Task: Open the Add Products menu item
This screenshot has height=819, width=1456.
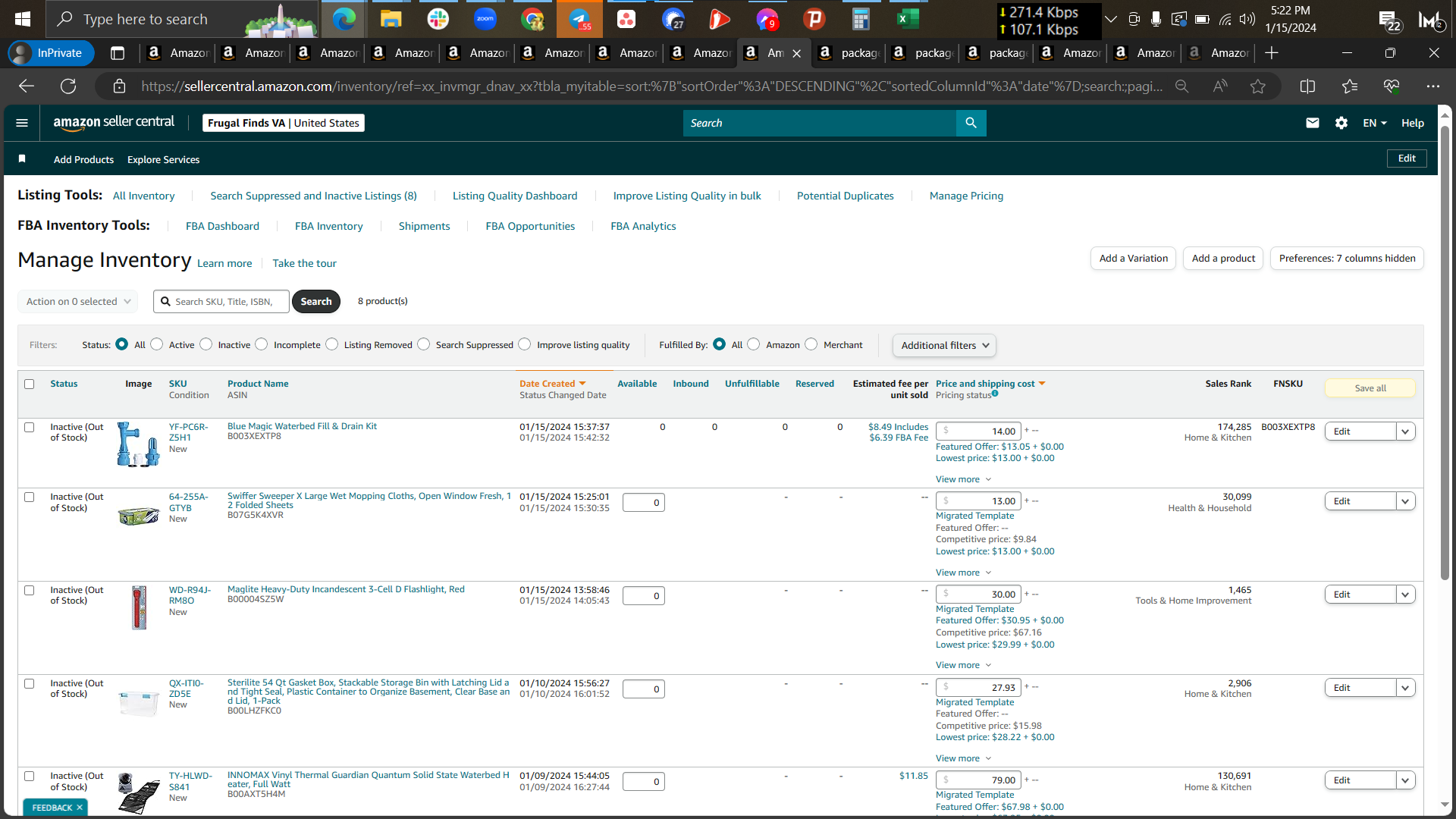Action: pyautogui.click(x=83, y=159)
